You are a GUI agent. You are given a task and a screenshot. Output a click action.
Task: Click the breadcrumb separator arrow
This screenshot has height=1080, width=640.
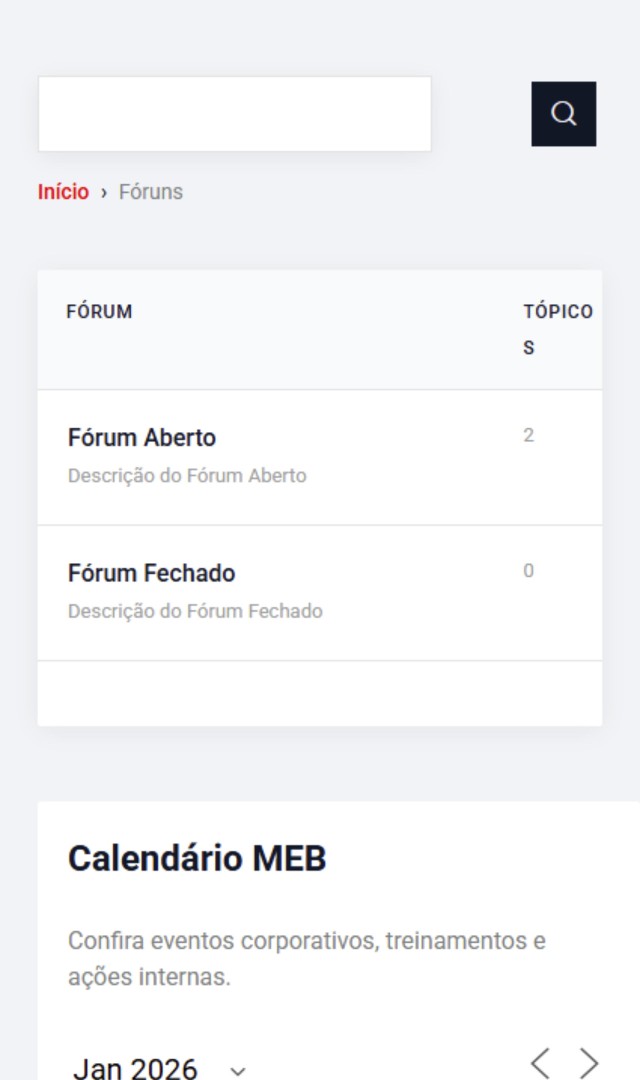104,192
